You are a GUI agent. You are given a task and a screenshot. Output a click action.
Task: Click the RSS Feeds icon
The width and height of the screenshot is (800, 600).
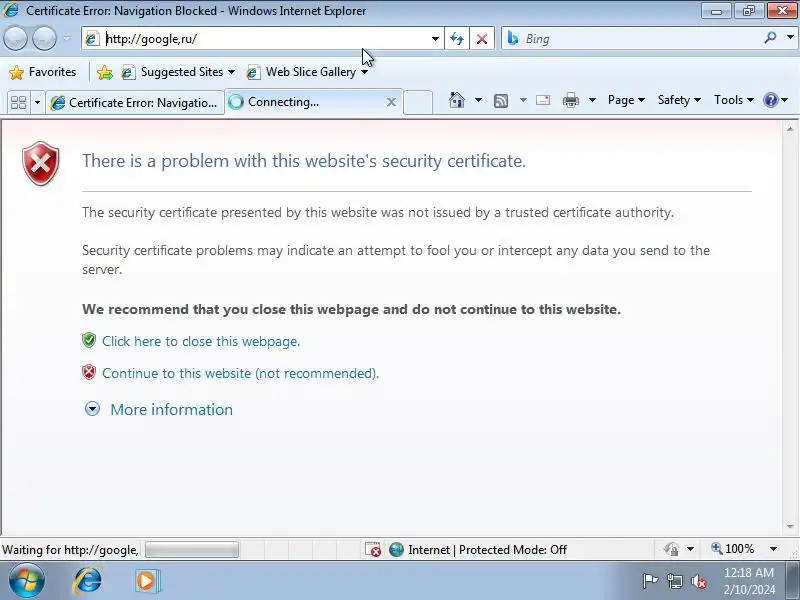[x=501, y=101]
